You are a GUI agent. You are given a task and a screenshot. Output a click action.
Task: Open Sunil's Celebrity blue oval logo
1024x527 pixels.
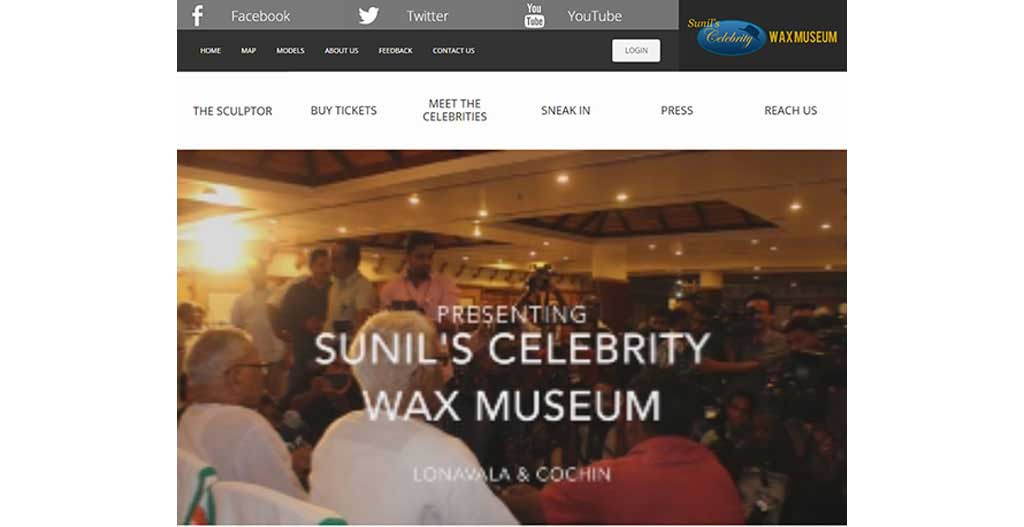pyautogui.click(x=731, y=37)
